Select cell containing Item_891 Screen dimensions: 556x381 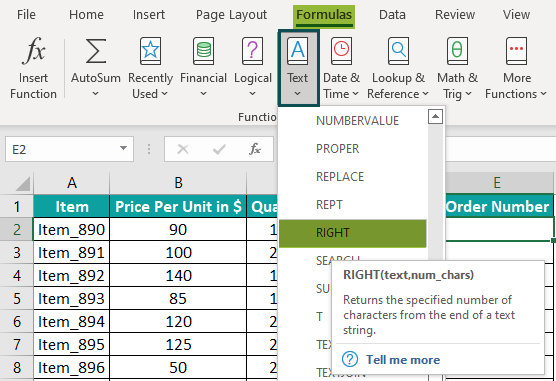tap(72, 253)
